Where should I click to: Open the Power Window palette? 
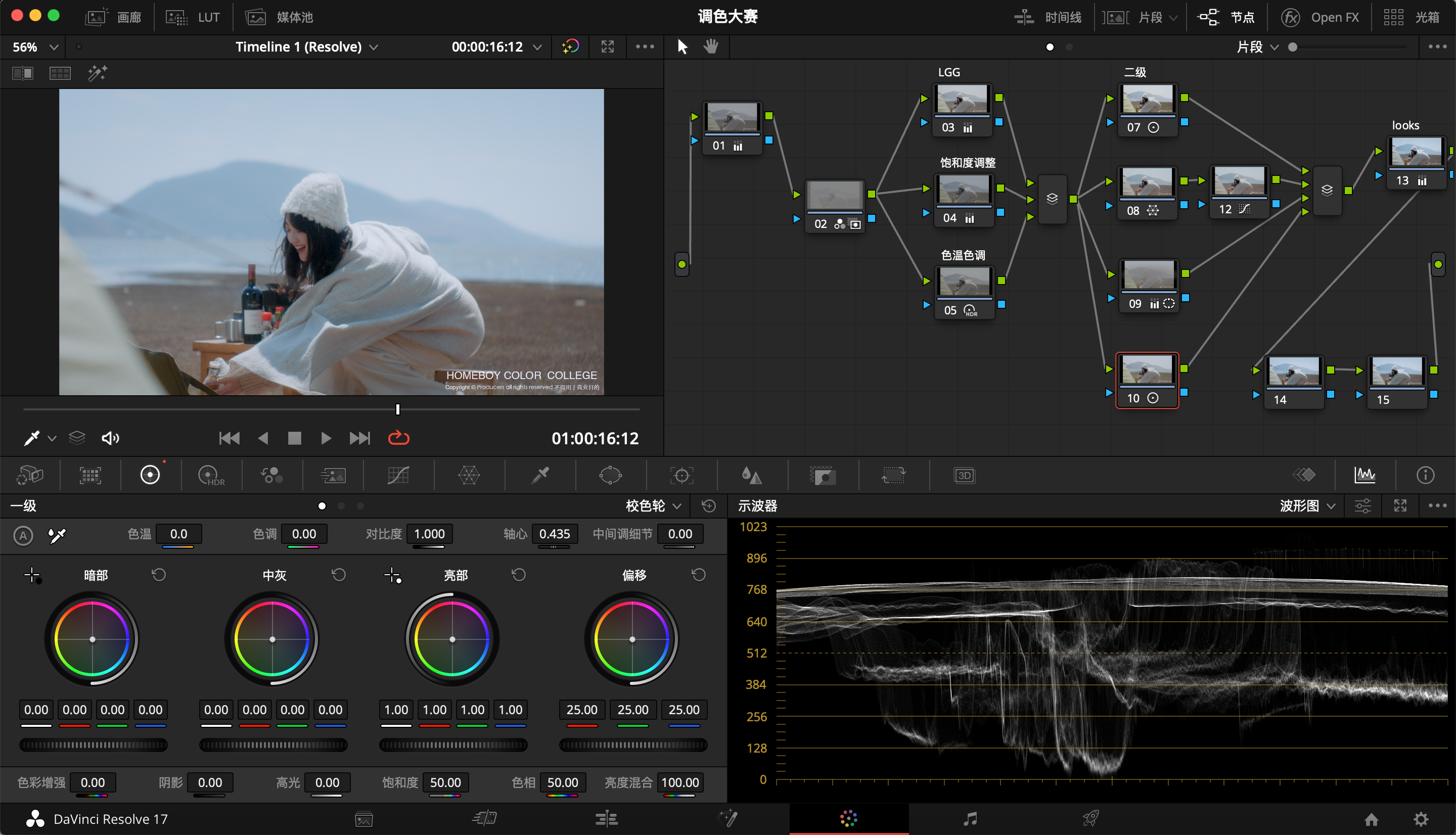[610, 476]
